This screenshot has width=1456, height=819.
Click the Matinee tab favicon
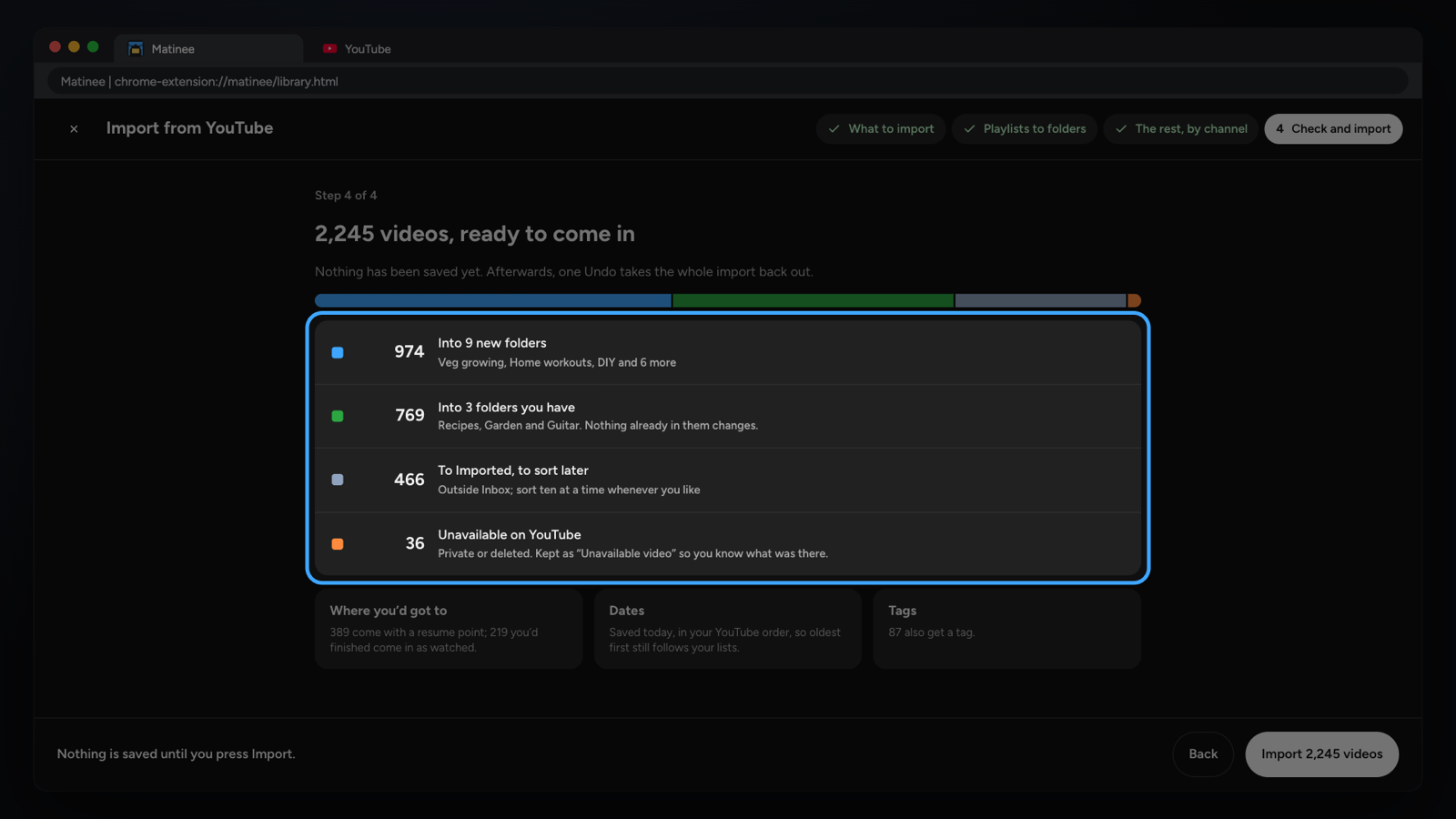coord(136,49)
